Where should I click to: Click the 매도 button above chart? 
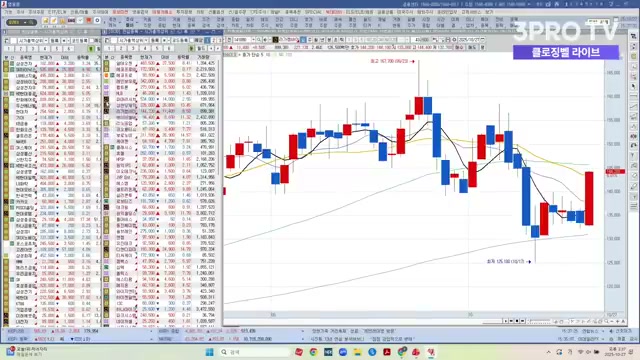pos(471,47)
